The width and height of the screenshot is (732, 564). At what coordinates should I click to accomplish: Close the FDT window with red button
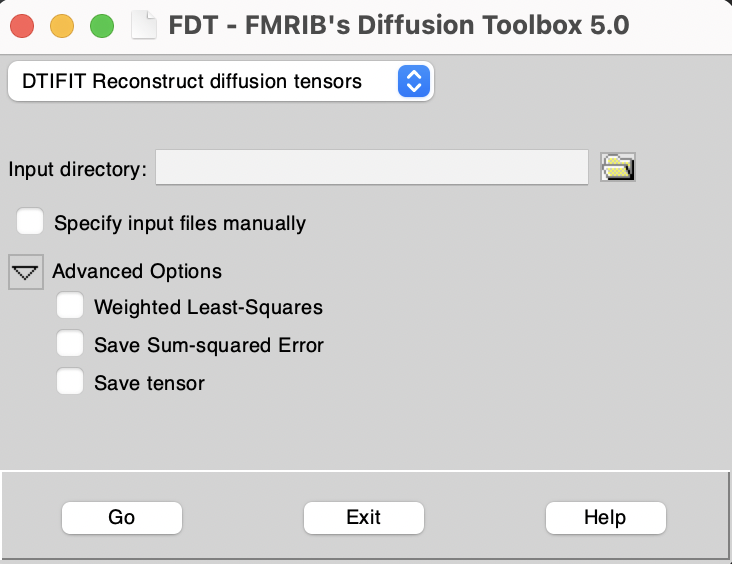coord(22,26)
